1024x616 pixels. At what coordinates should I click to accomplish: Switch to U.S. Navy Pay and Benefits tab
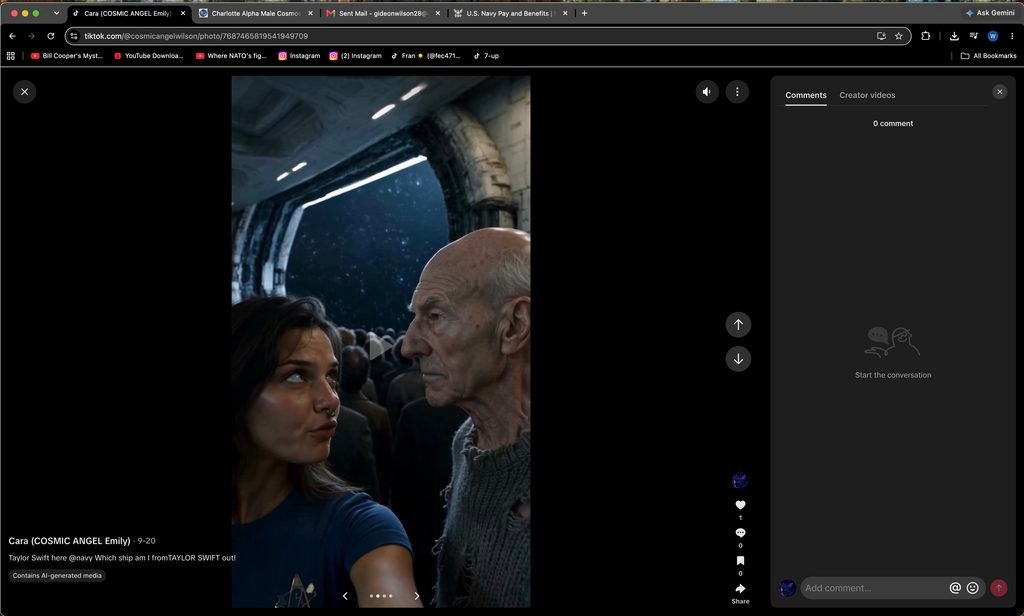pos(510,13)
